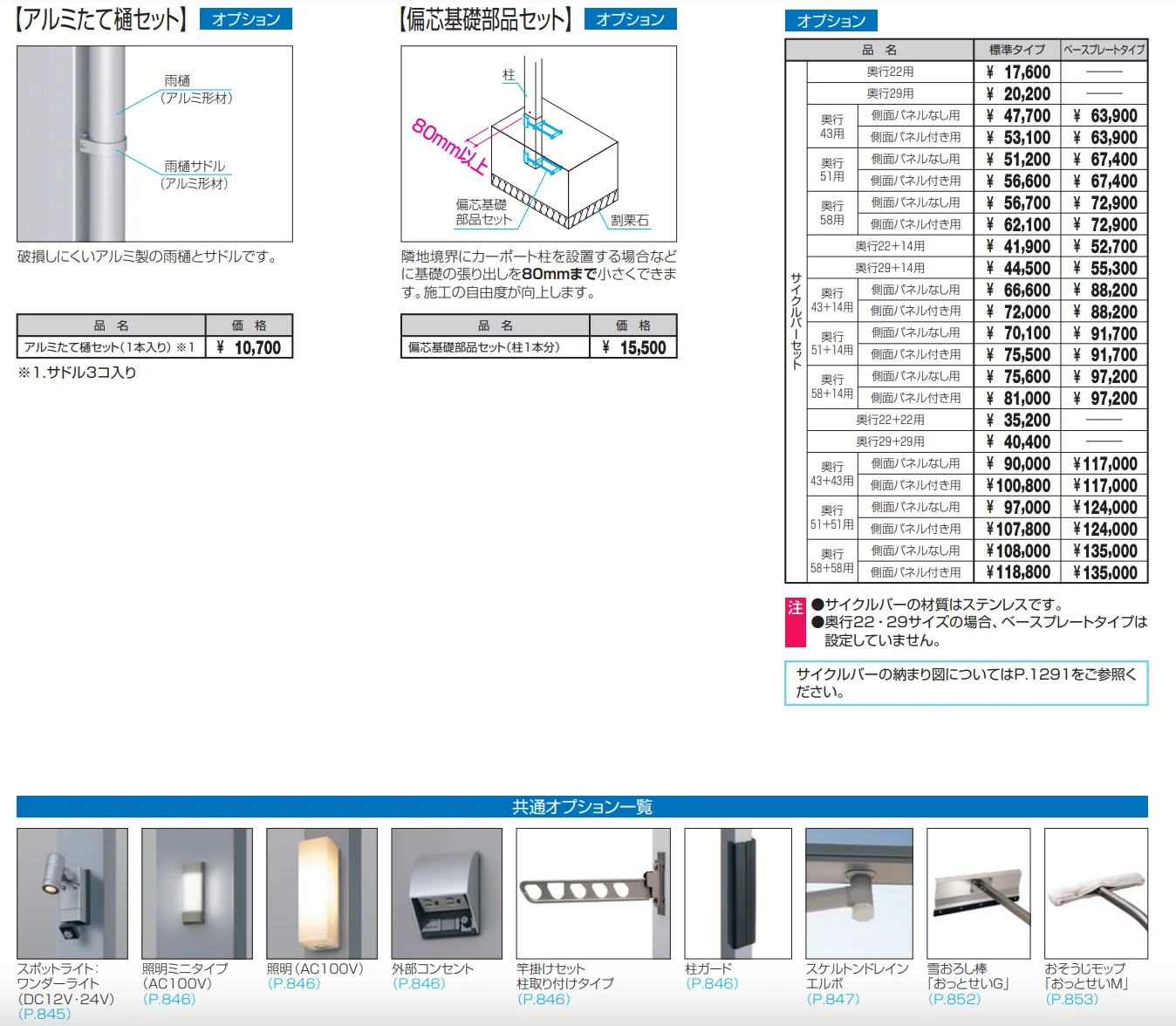The image size is (1176, 1026).
Task: Select the ¥35,200 price cell
Action: (1017, 420)
